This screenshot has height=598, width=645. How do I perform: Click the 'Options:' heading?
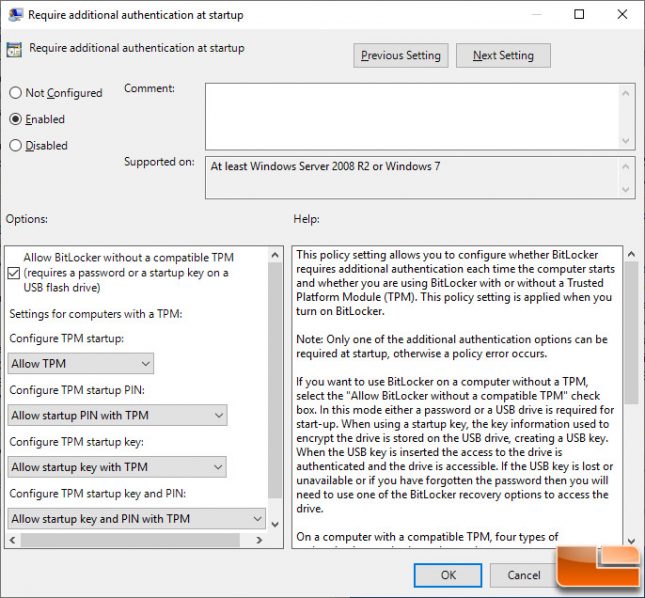point(27,219)
